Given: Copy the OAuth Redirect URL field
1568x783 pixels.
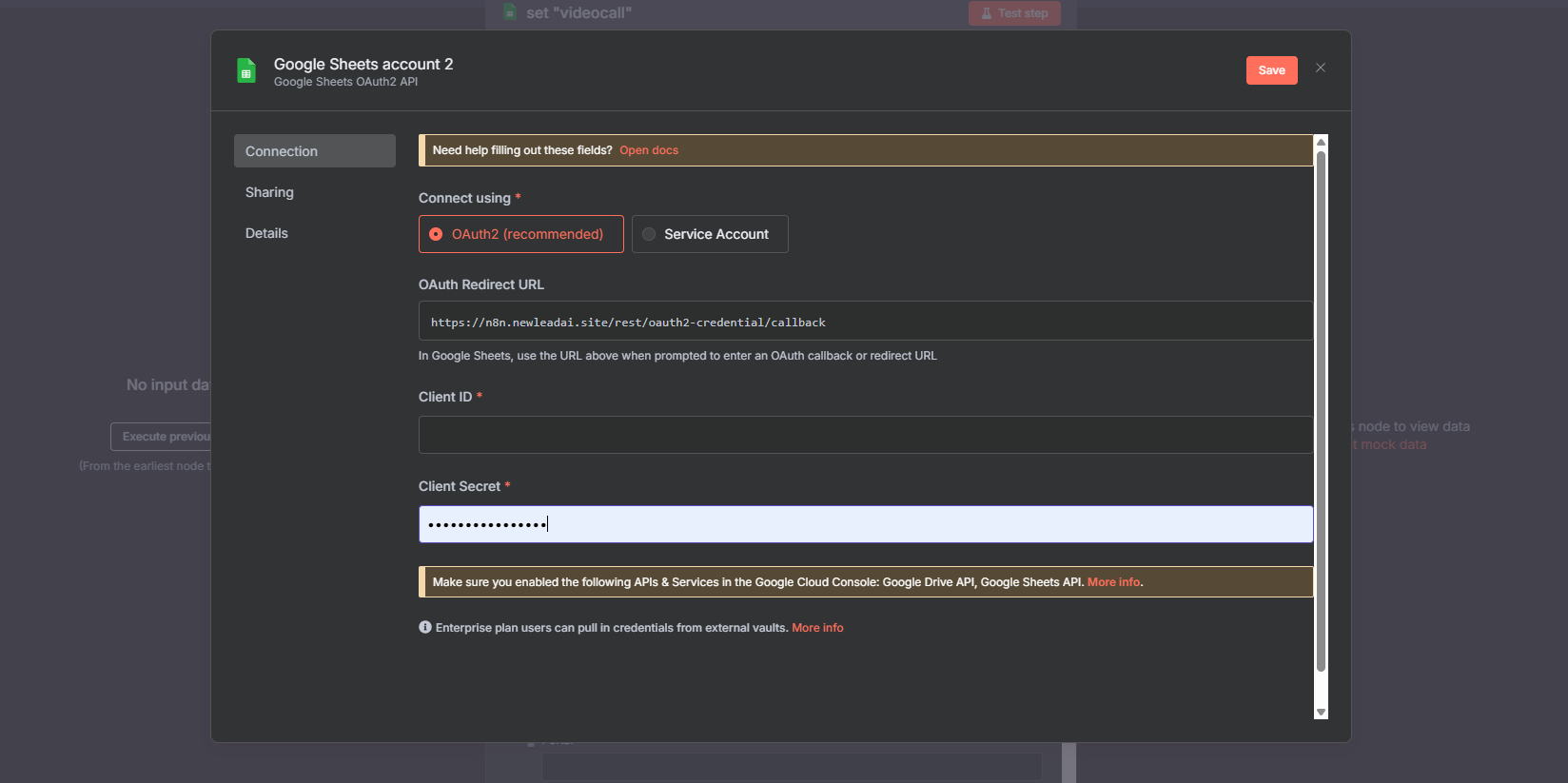Looking at the screenshot, I should (x=866, y=321).
